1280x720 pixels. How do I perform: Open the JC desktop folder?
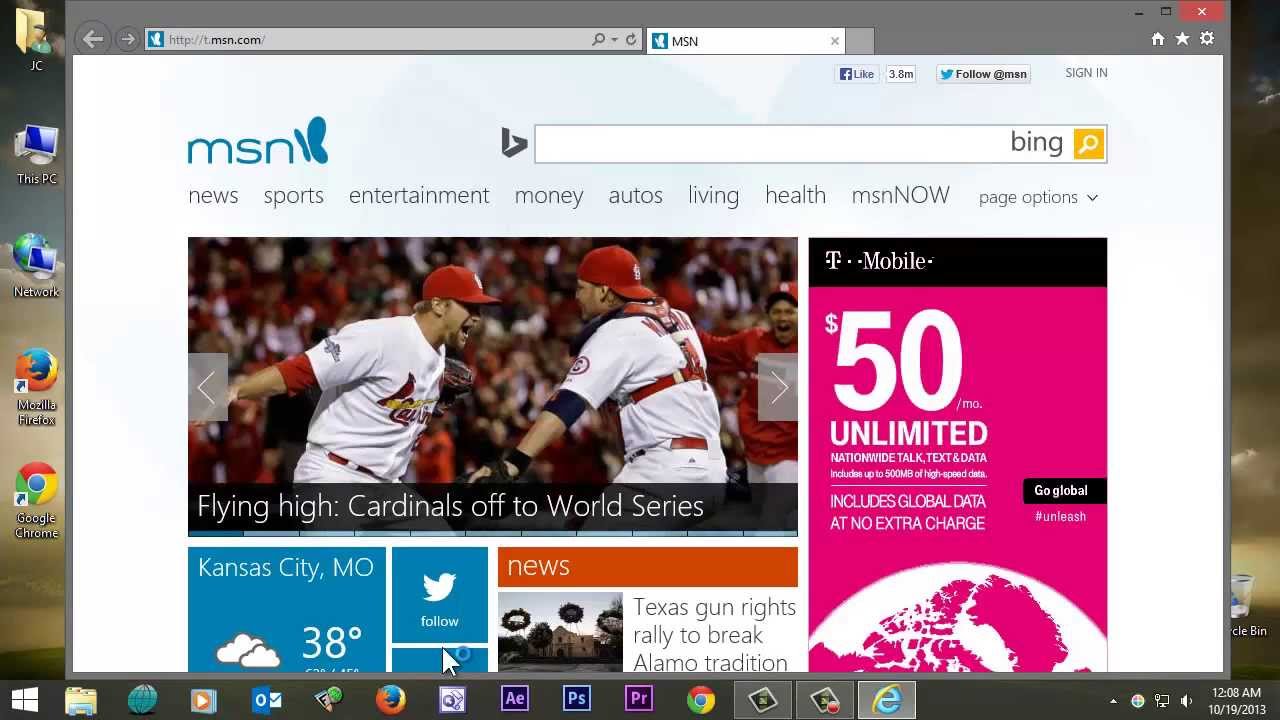point(36,40)
